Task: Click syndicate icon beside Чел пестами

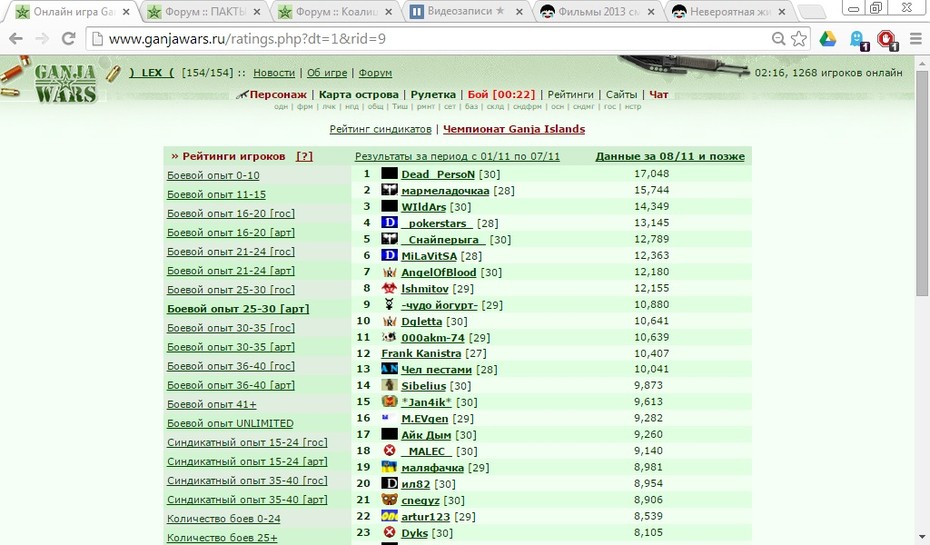Action: 389,369
